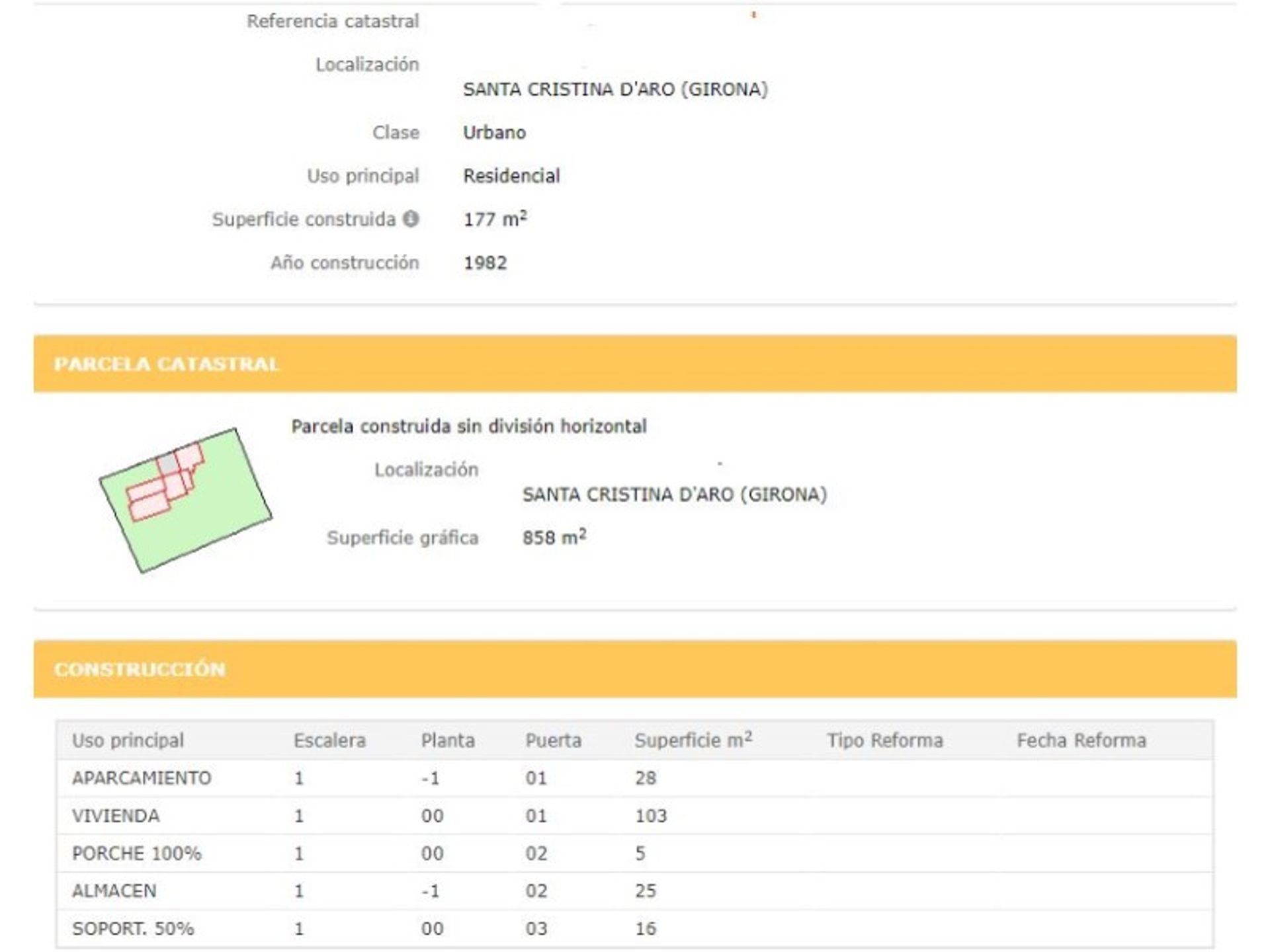Click the PARCELA CATASTRAL section header
The image size is (1270, 952).
(635, 364)
